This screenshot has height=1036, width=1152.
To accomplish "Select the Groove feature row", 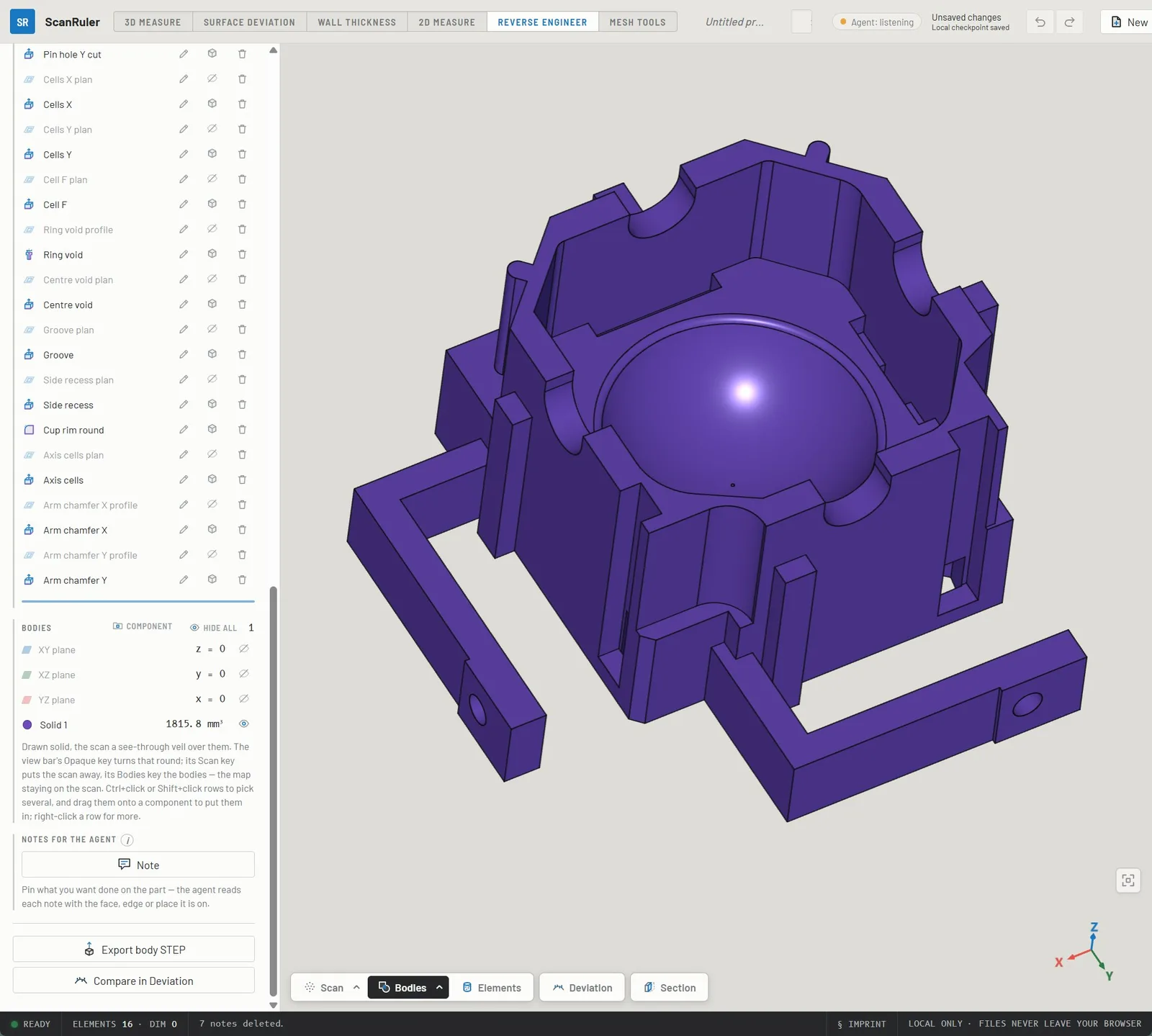I will click(x=137, y=355).
